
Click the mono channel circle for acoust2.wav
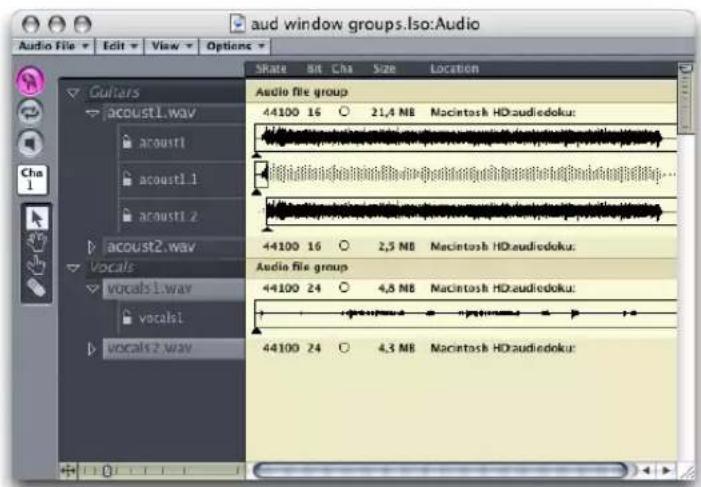coord(344,246)
